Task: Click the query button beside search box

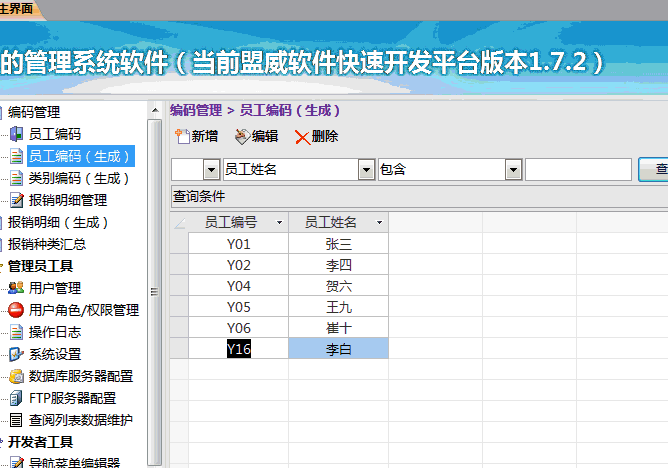Action: (x=655, y=170)
